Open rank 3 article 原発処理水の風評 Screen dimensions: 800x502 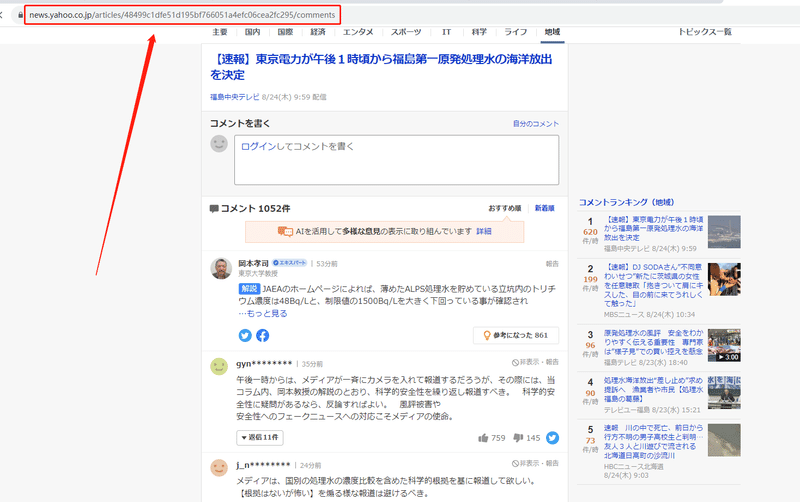653,342
